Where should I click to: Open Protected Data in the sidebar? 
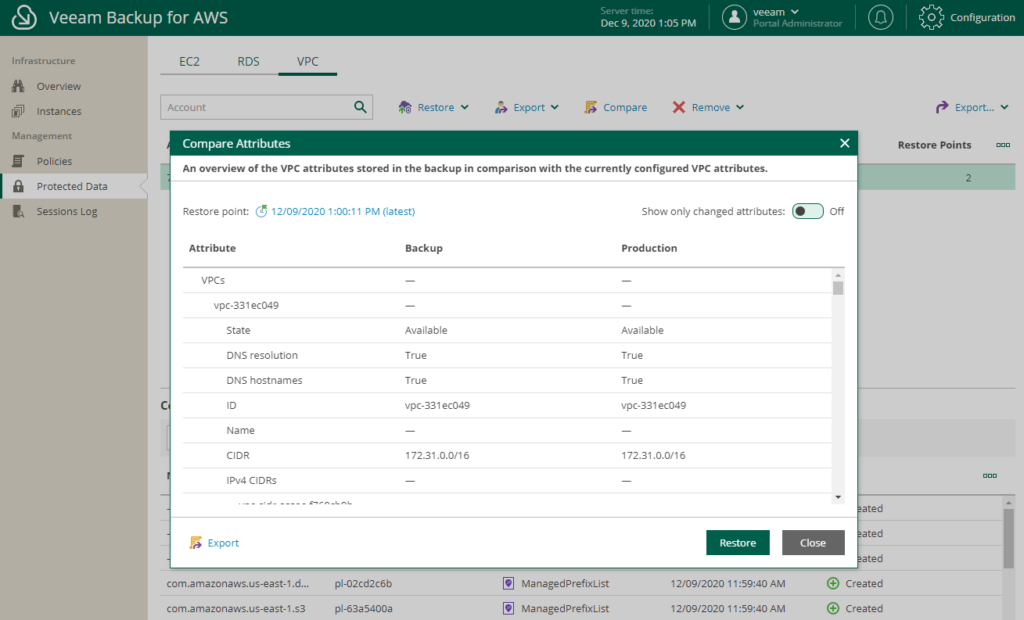(72, 186)
